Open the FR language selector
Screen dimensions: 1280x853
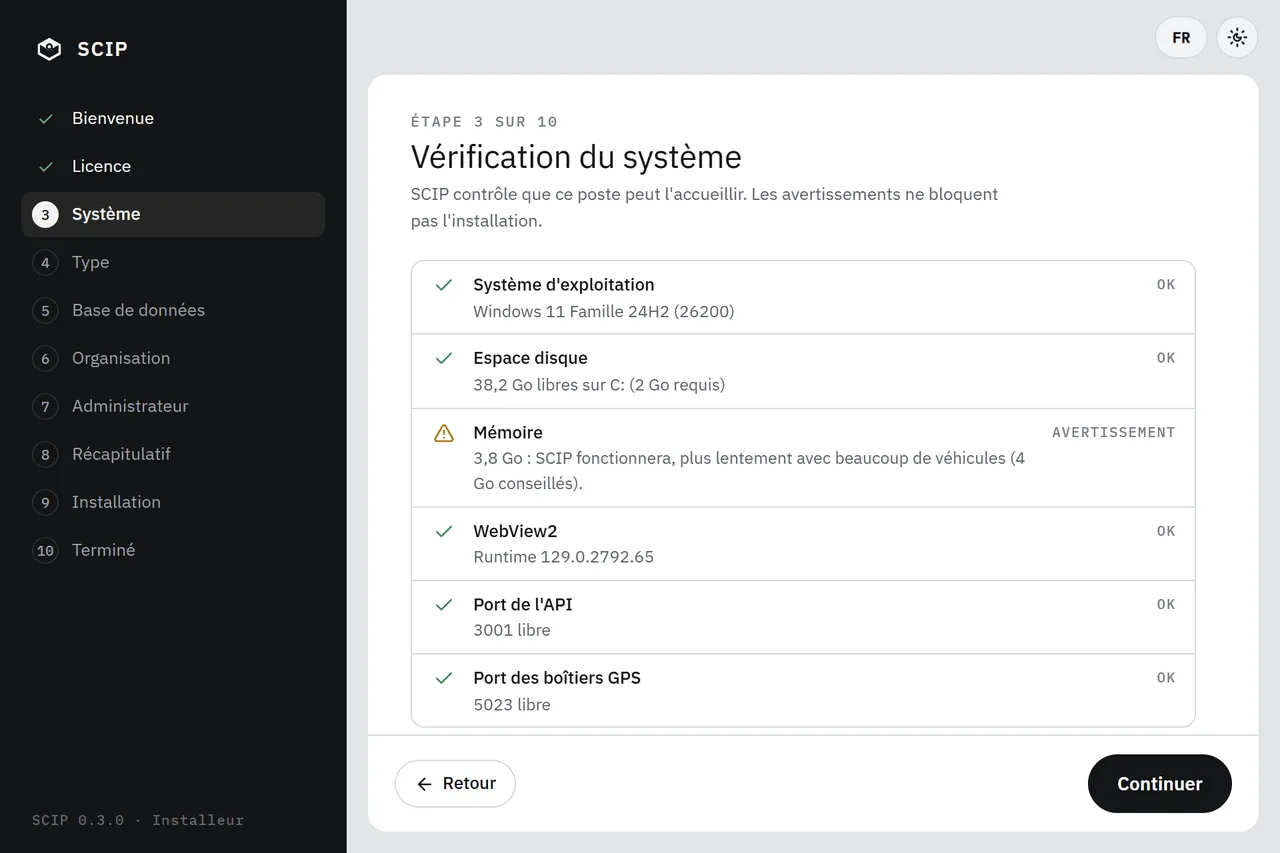[x=1181, y=38]
